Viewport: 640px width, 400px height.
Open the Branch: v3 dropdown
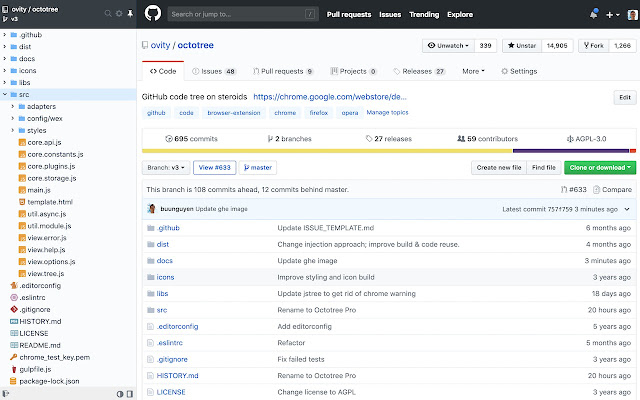167,168
